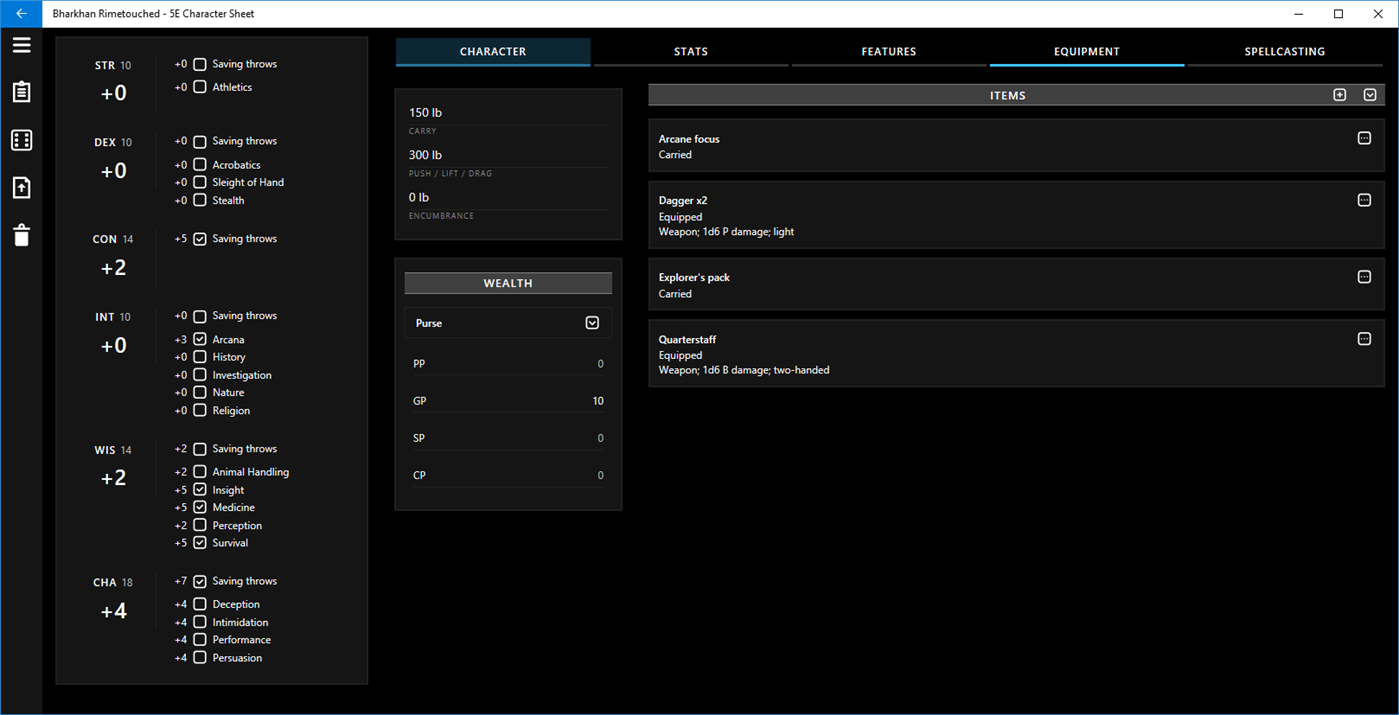Toggle WIS Saving throws checkbox
This screenshot has height=715, width=1399.
[200, 449]
